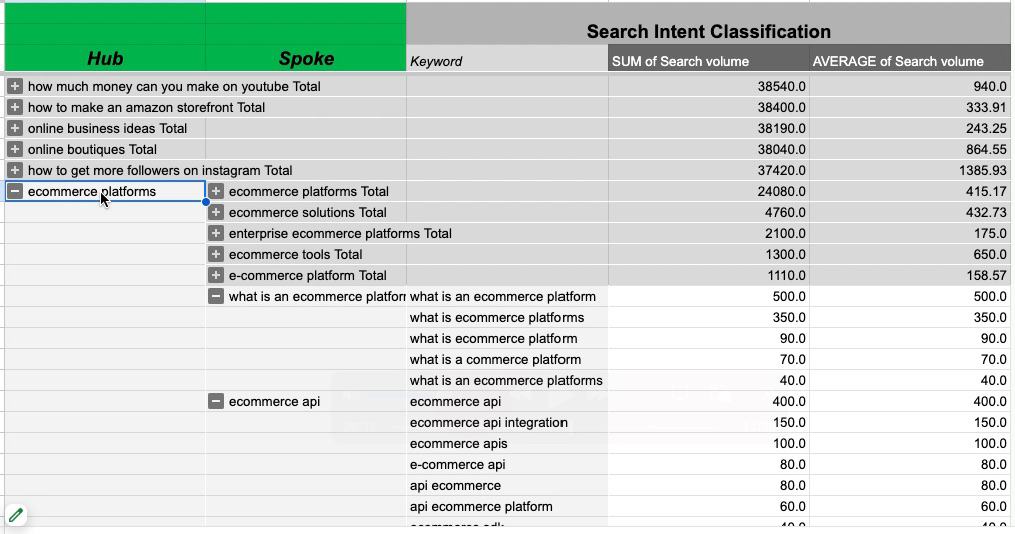
Task: Select the 'Hub' column header
Action: 105,59
